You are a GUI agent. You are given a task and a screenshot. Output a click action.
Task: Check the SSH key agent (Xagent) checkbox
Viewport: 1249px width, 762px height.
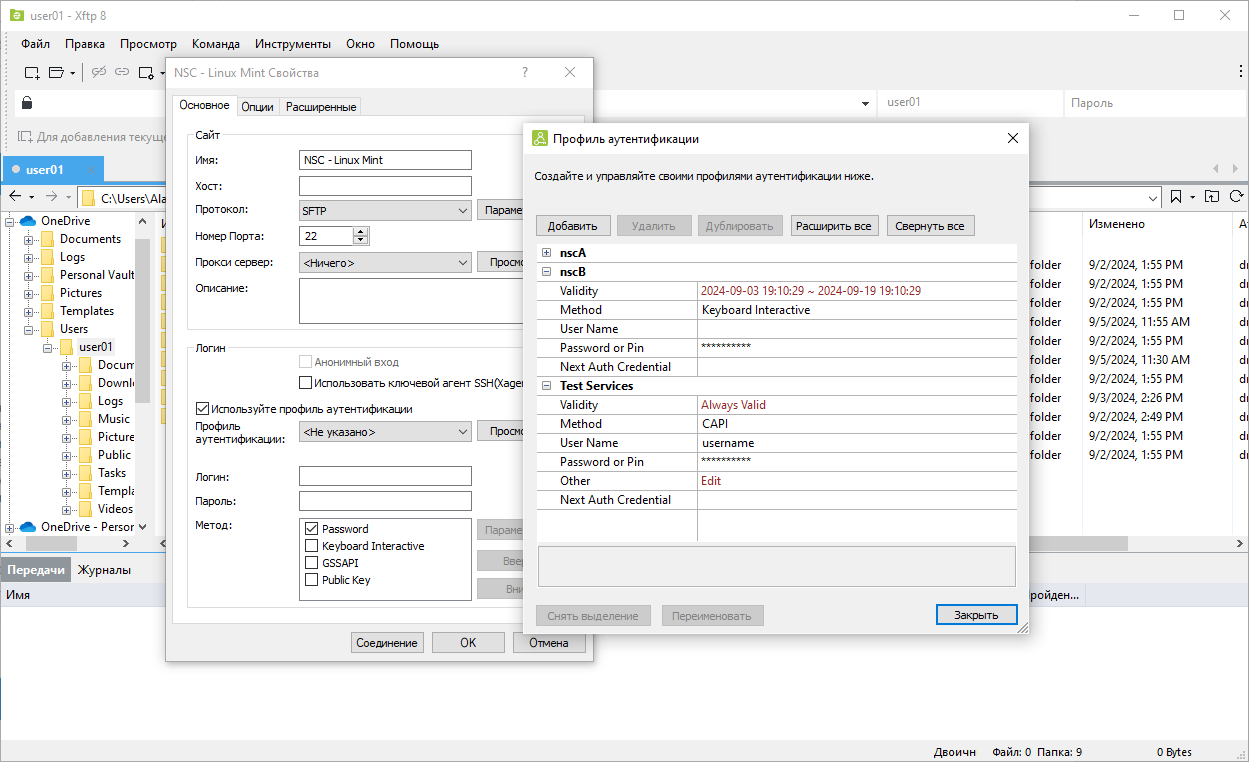pyautogui.click(x=306, y=382)
